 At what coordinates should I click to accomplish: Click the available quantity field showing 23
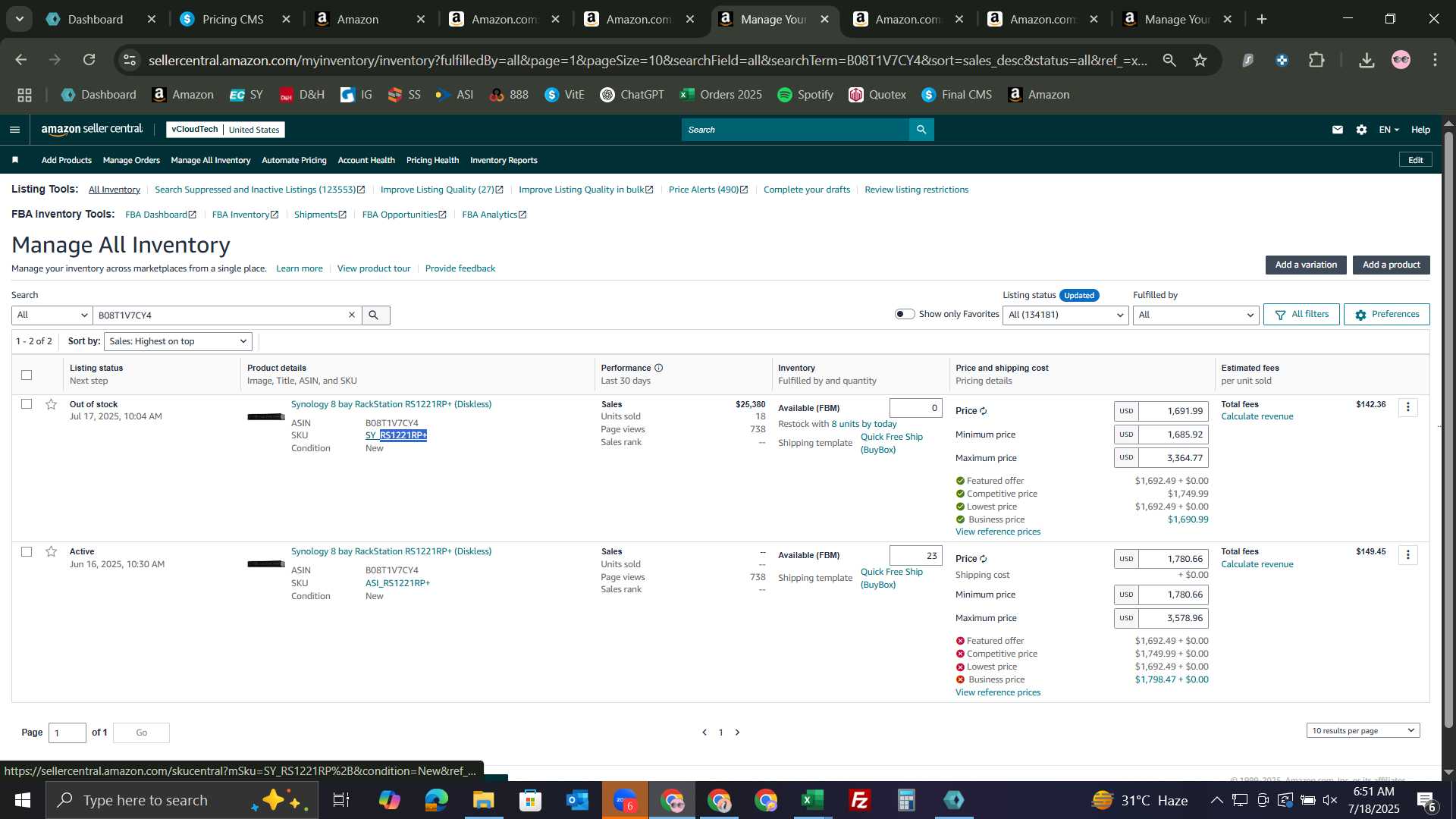[915, 556]
